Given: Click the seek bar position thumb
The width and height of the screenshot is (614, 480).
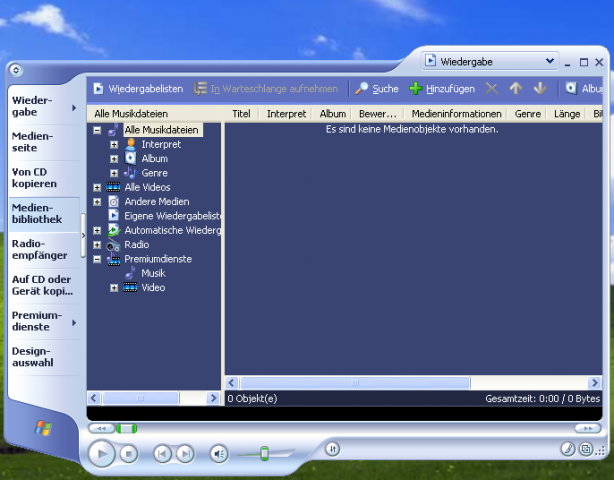Looking at the screenshot, I should coord(126,429).
